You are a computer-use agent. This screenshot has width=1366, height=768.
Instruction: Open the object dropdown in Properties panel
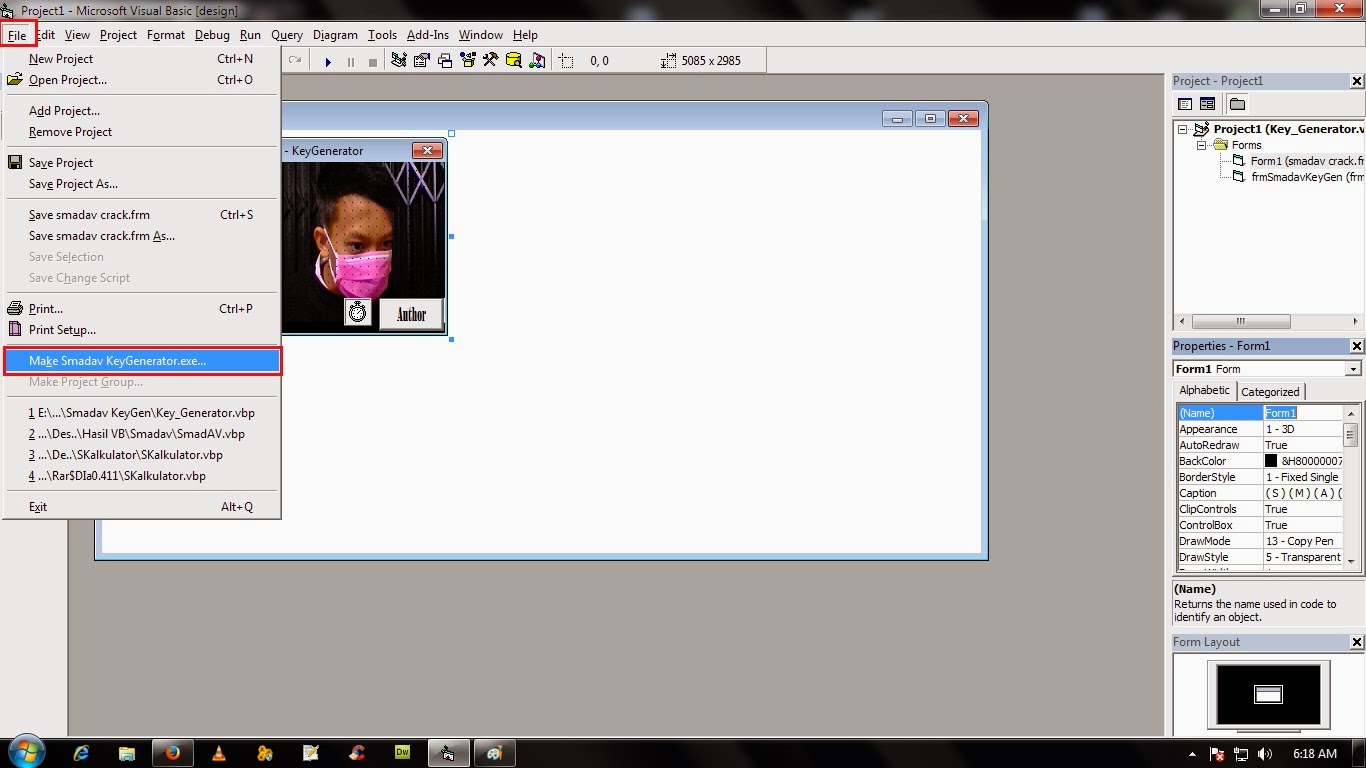pos(1353,369)
